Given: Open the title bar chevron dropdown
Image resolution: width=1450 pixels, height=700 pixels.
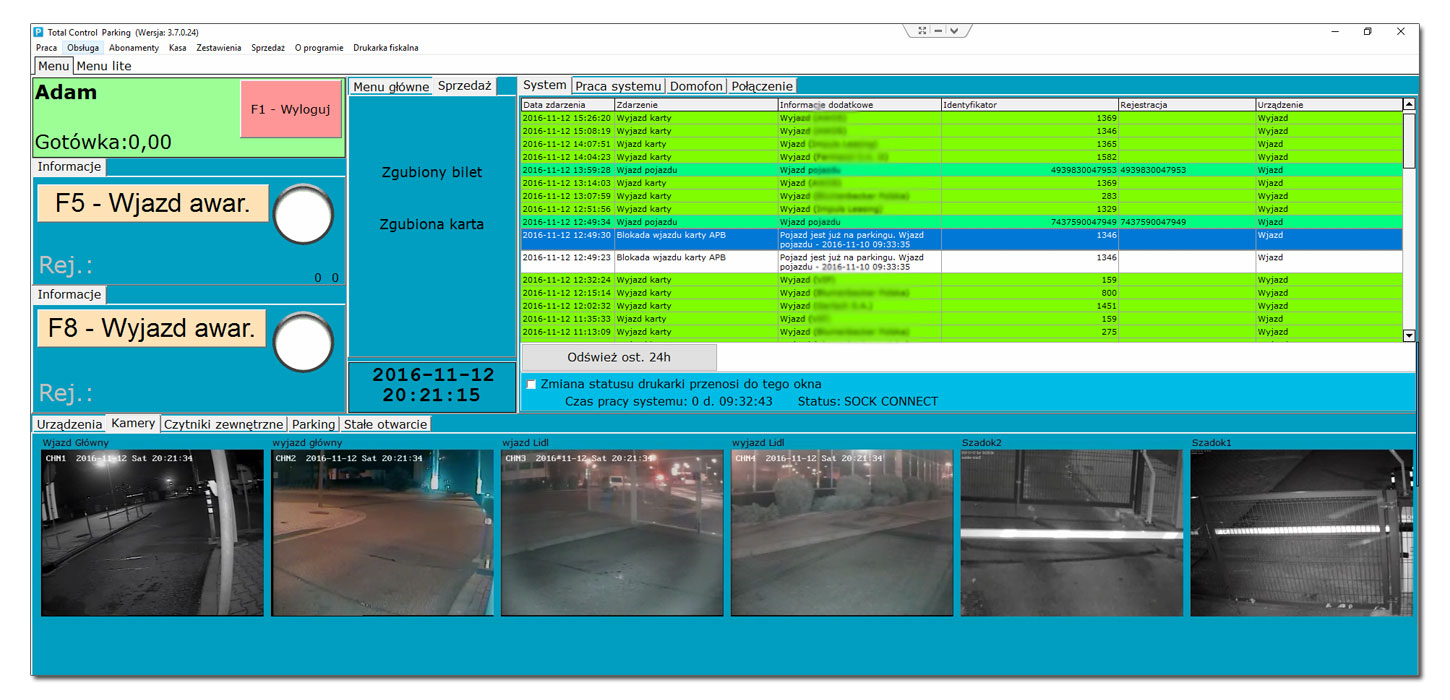Looking at the screenshot, I should click(954, 31).
